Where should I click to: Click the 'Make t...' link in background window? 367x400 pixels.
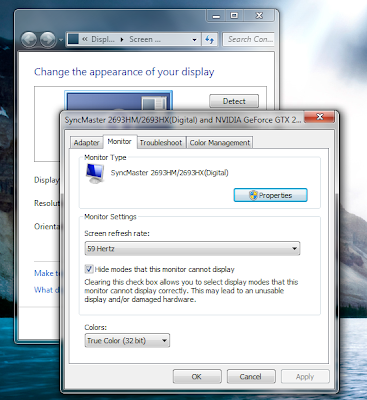(x=46, y=273)
